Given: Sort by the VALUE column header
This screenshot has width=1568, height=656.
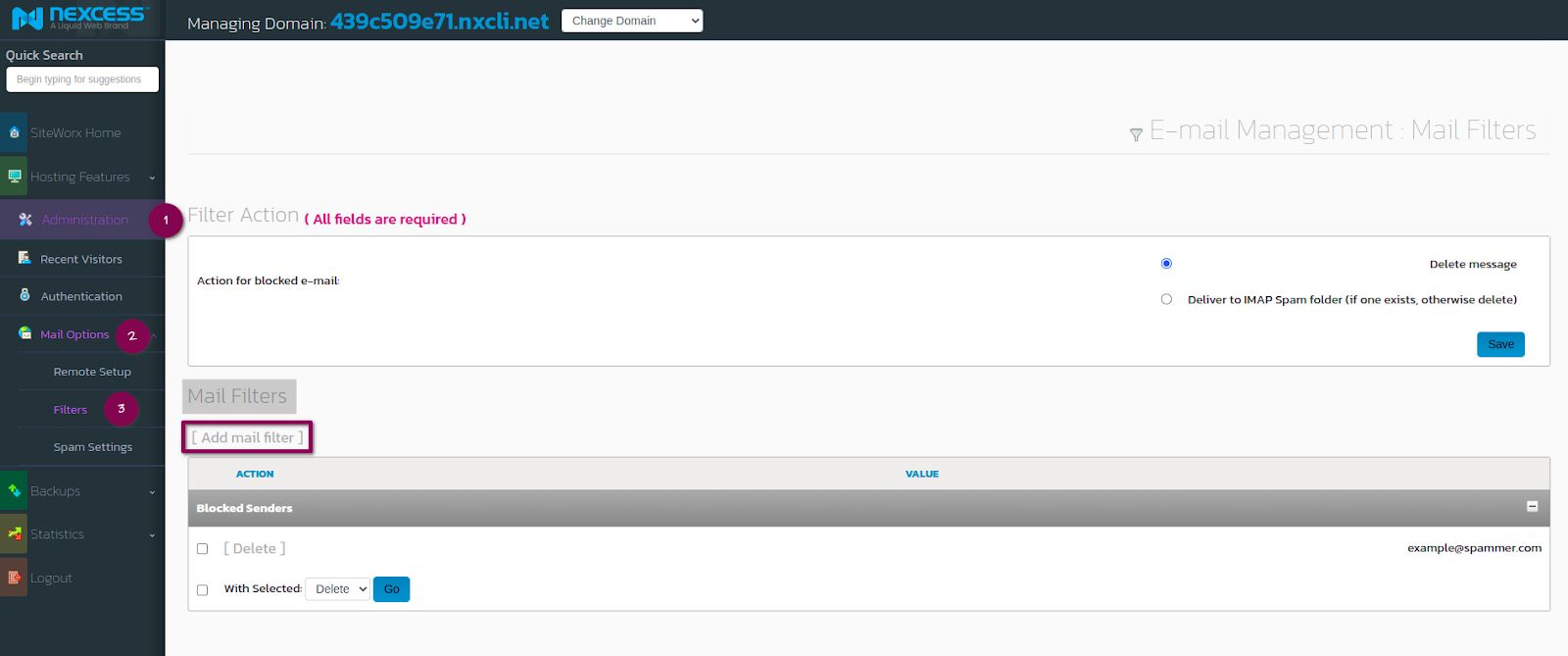Looking at the screenshot, I should tap(922, 474).
